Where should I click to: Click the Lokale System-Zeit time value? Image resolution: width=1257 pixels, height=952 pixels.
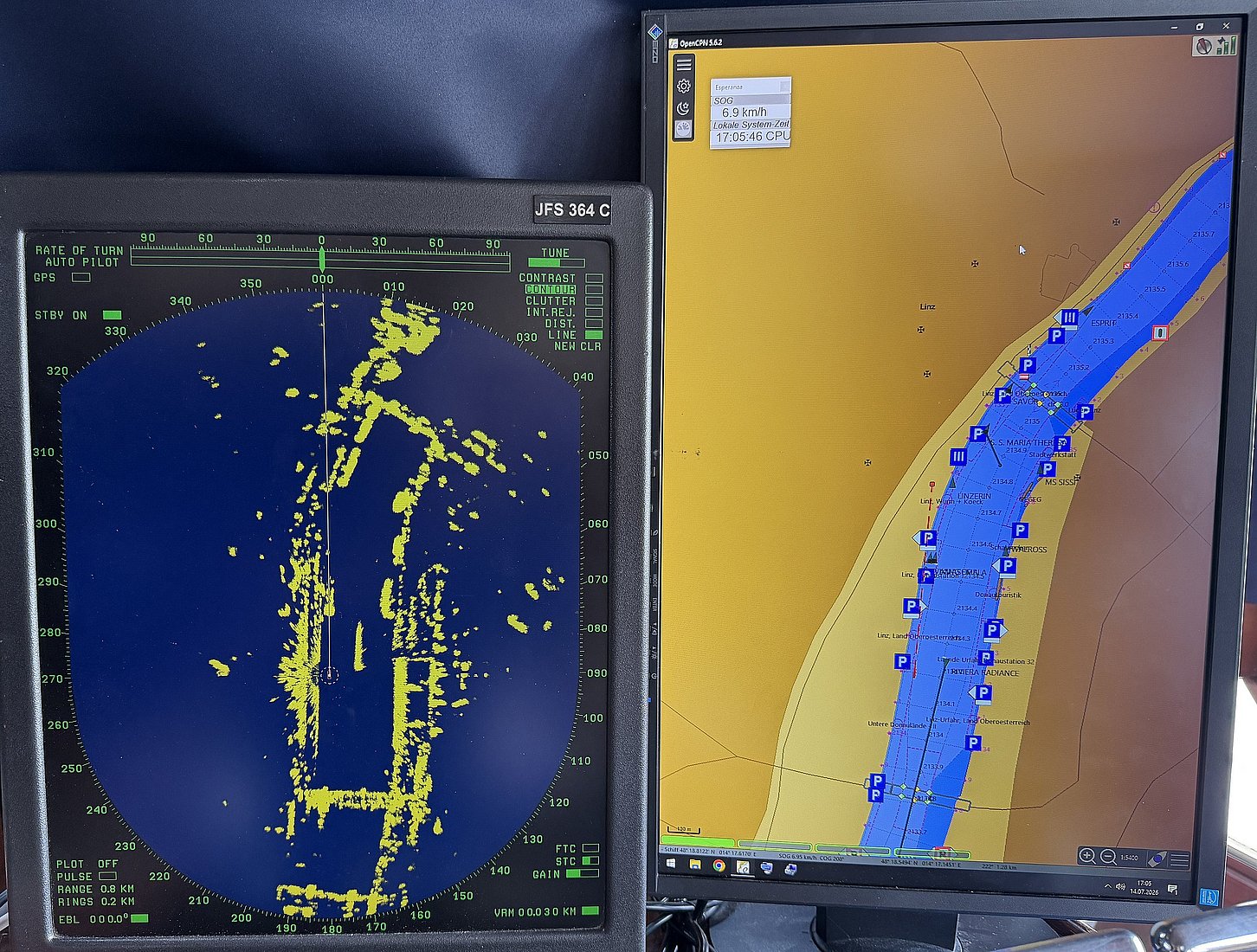tap(752, 137)
